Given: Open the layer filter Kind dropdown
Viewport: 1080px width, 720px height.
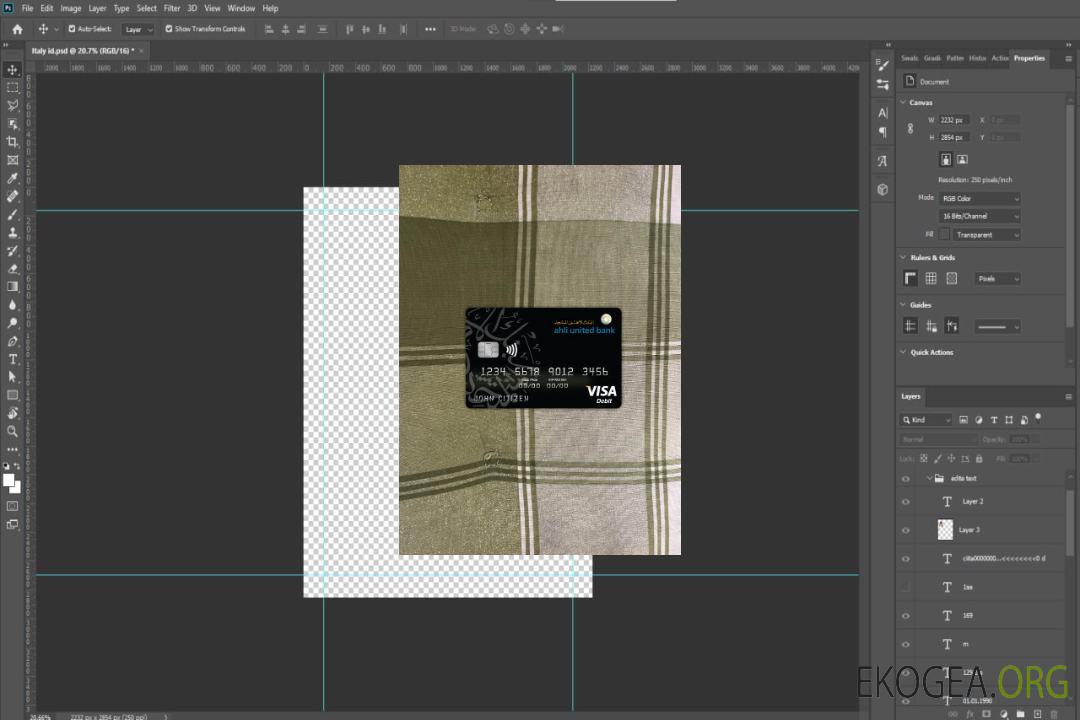Looking at the screenshot, I should [926, 420].
